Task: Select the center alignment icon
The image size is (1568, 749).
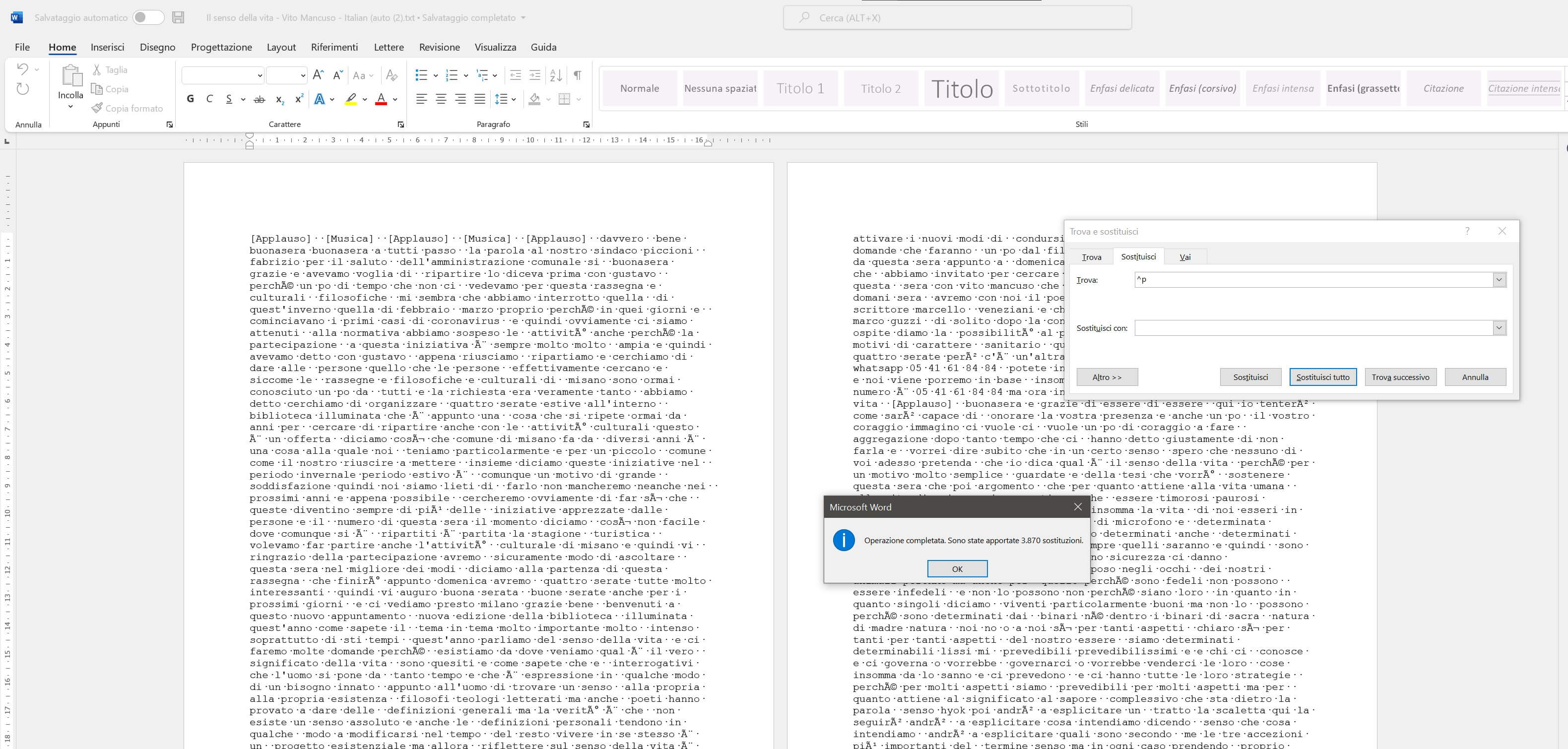Action: (x=441, y=99)
